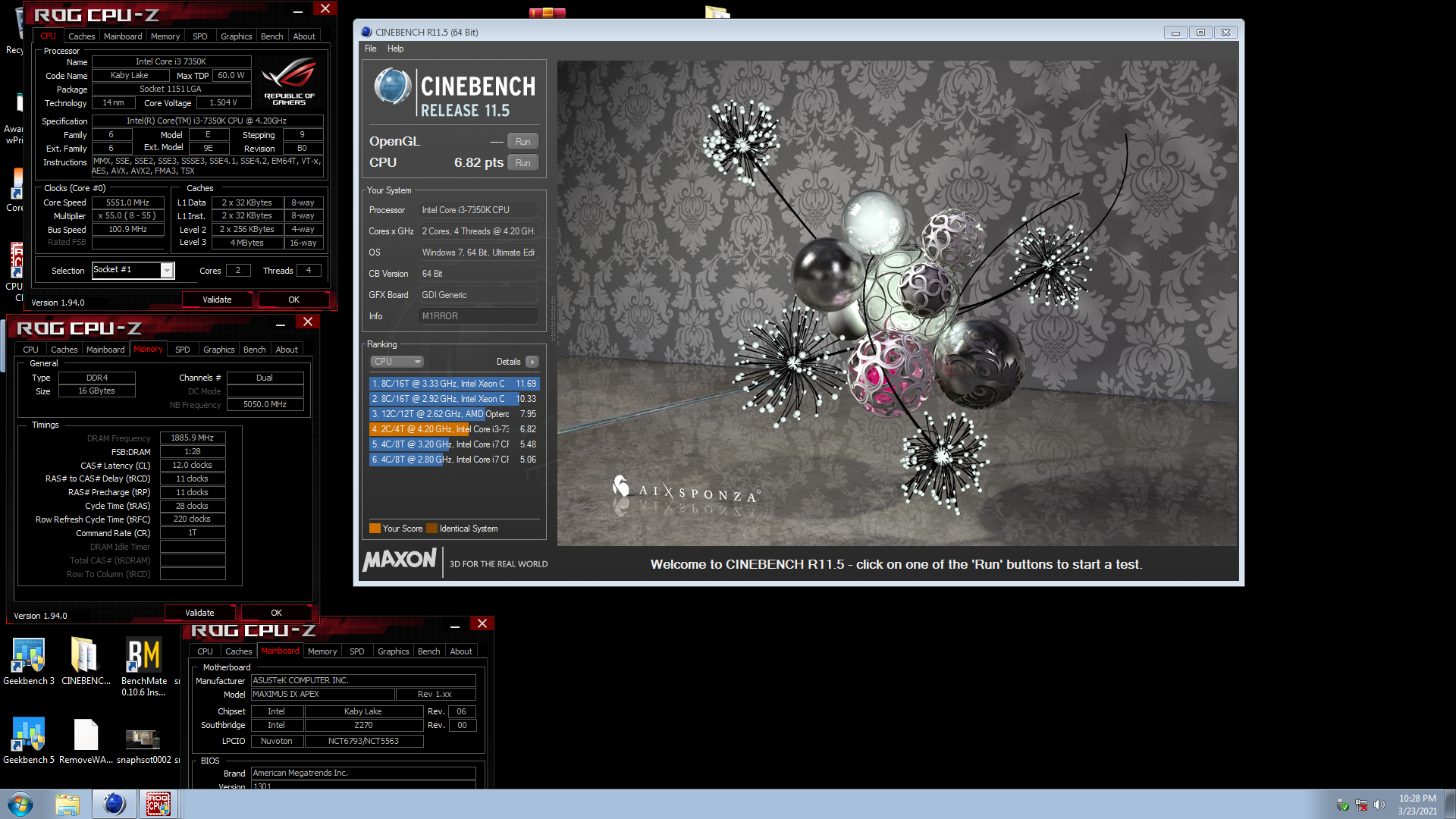The image size is (1456, 819).
Task: Click the GFX Board field
Action: pyautogui.click(x=479, y=295)
